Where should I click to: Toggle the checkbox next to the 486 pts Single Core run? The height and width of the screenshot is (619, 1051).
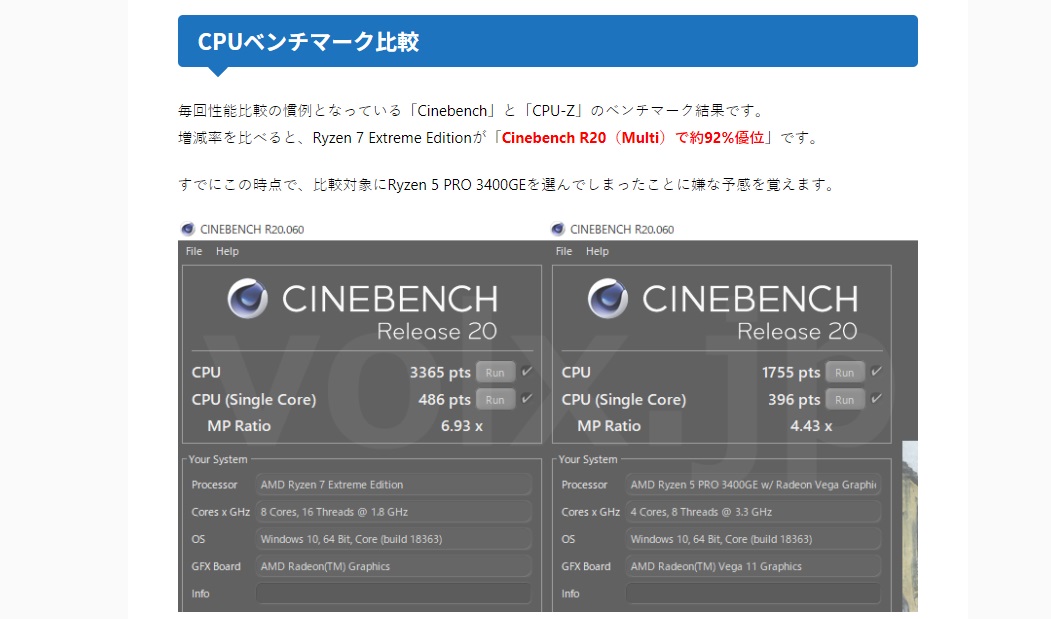[x=527, y=398]
